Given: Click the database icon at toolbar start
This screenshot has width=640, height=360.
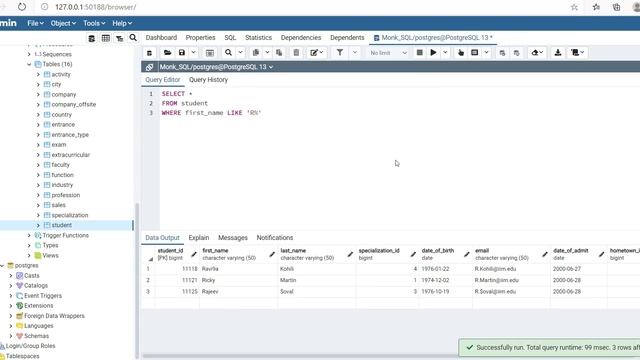Looking at the screenshot, I should (x=149, y=53).
